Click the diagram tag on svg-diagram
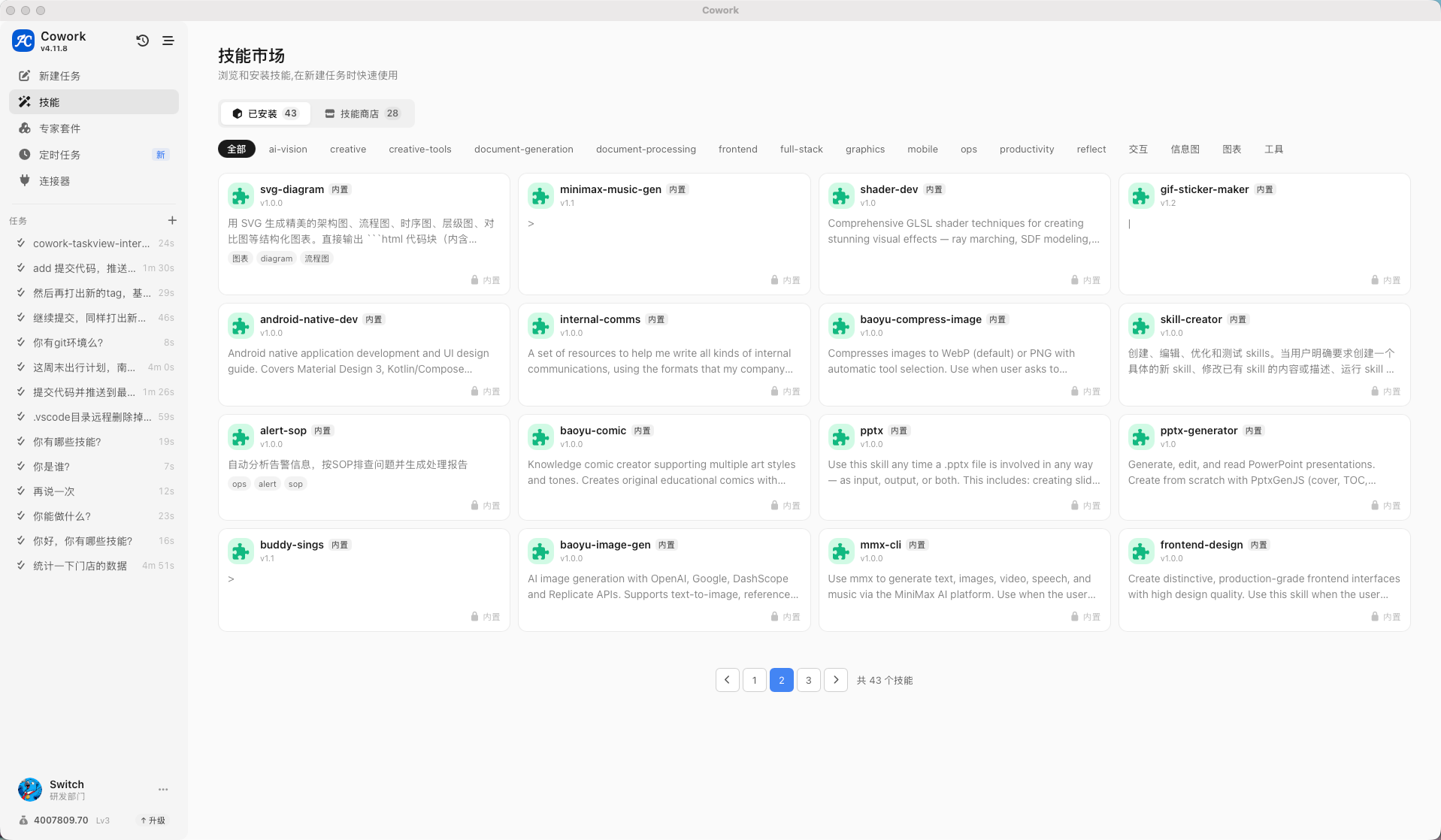1441x840 pixels. click(x=277, y=258)
